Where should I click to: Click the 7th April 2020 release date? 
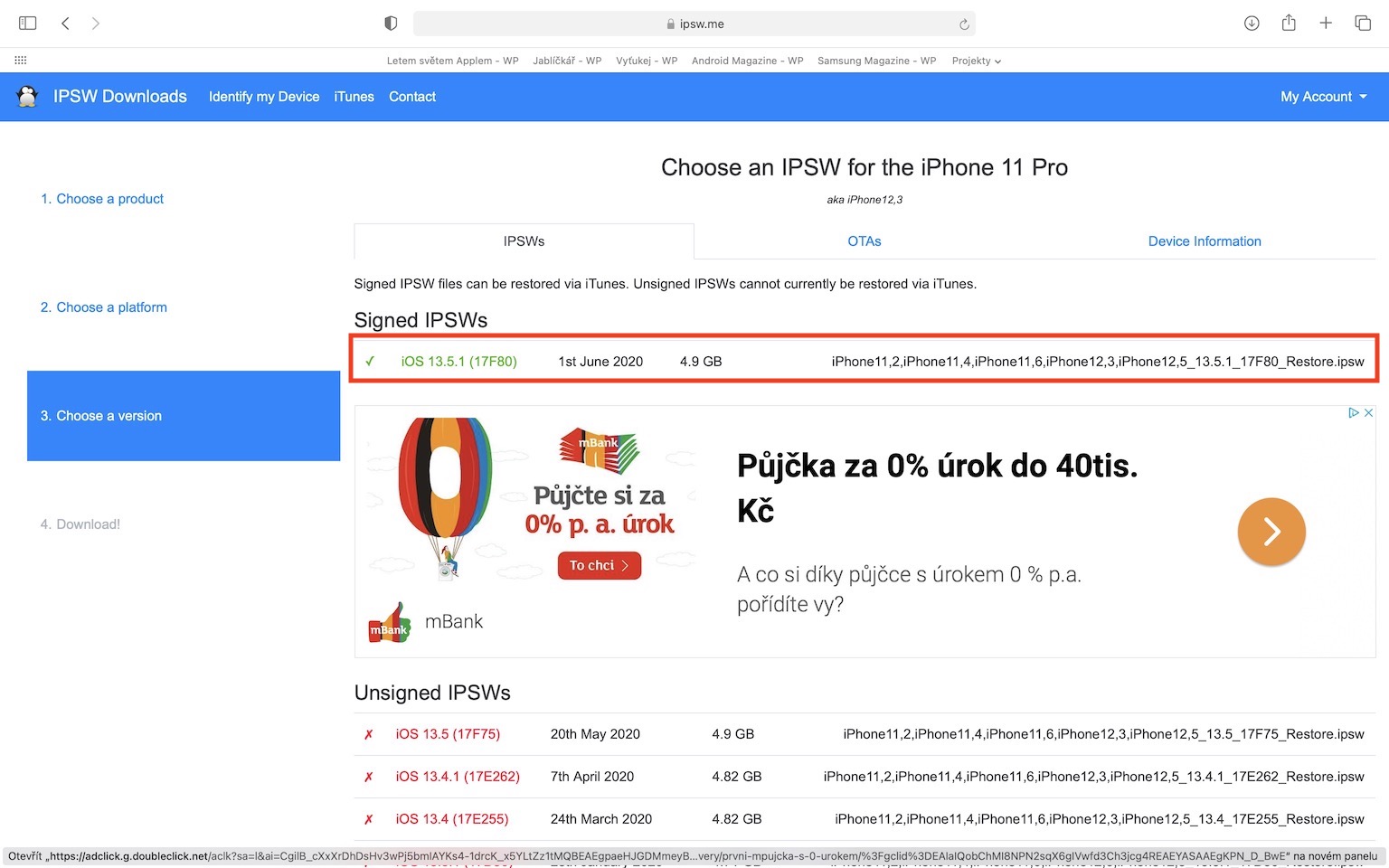(x=592, y=777)
